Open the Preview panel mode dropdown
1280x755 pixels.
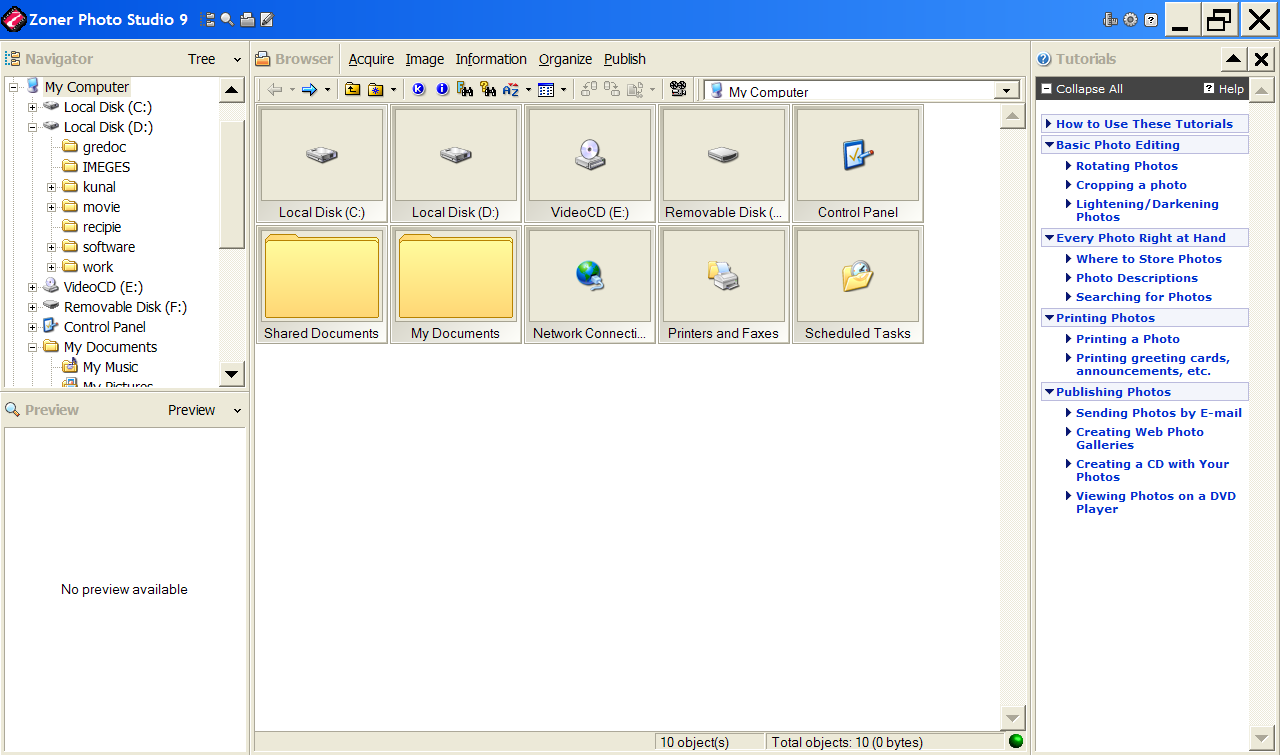click(x=237, y=411)
